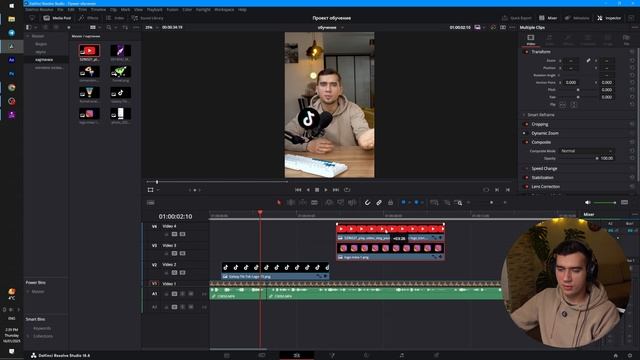640x360 pixels.
Task: Open the Timeline menu
Action: (98, 9)
